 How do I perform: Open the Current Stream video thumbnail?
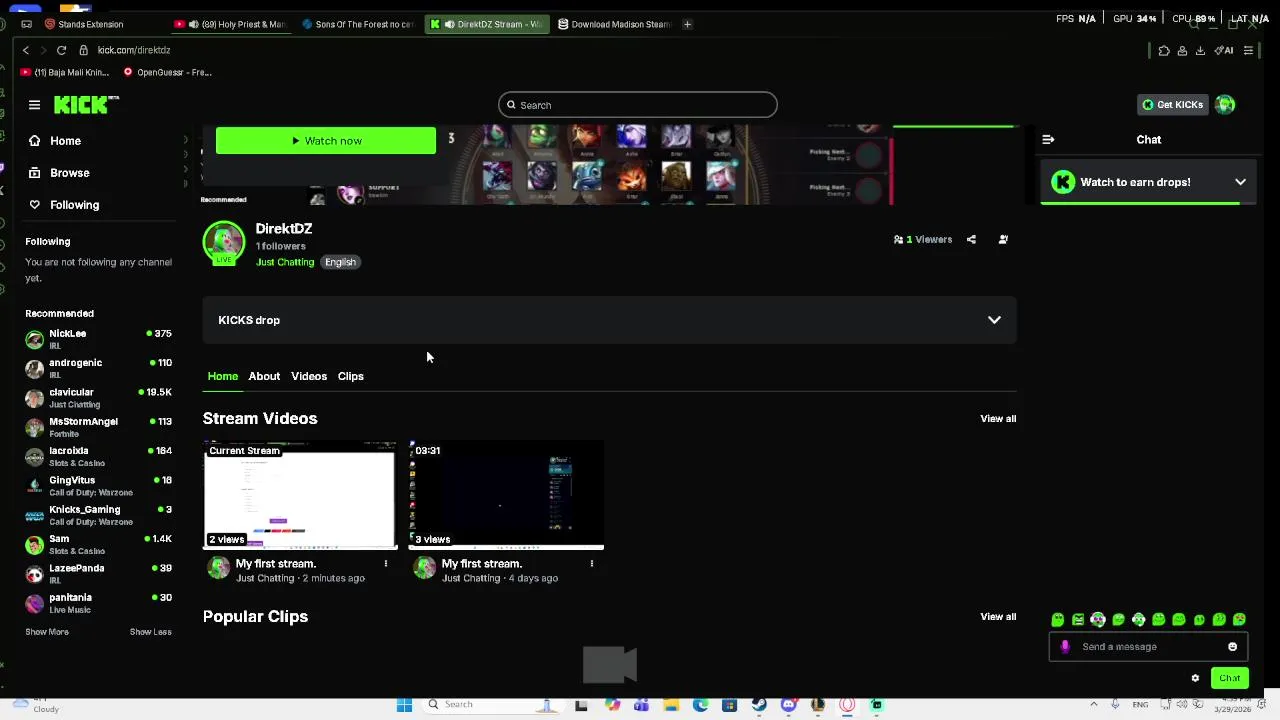[x=300, y=495]
